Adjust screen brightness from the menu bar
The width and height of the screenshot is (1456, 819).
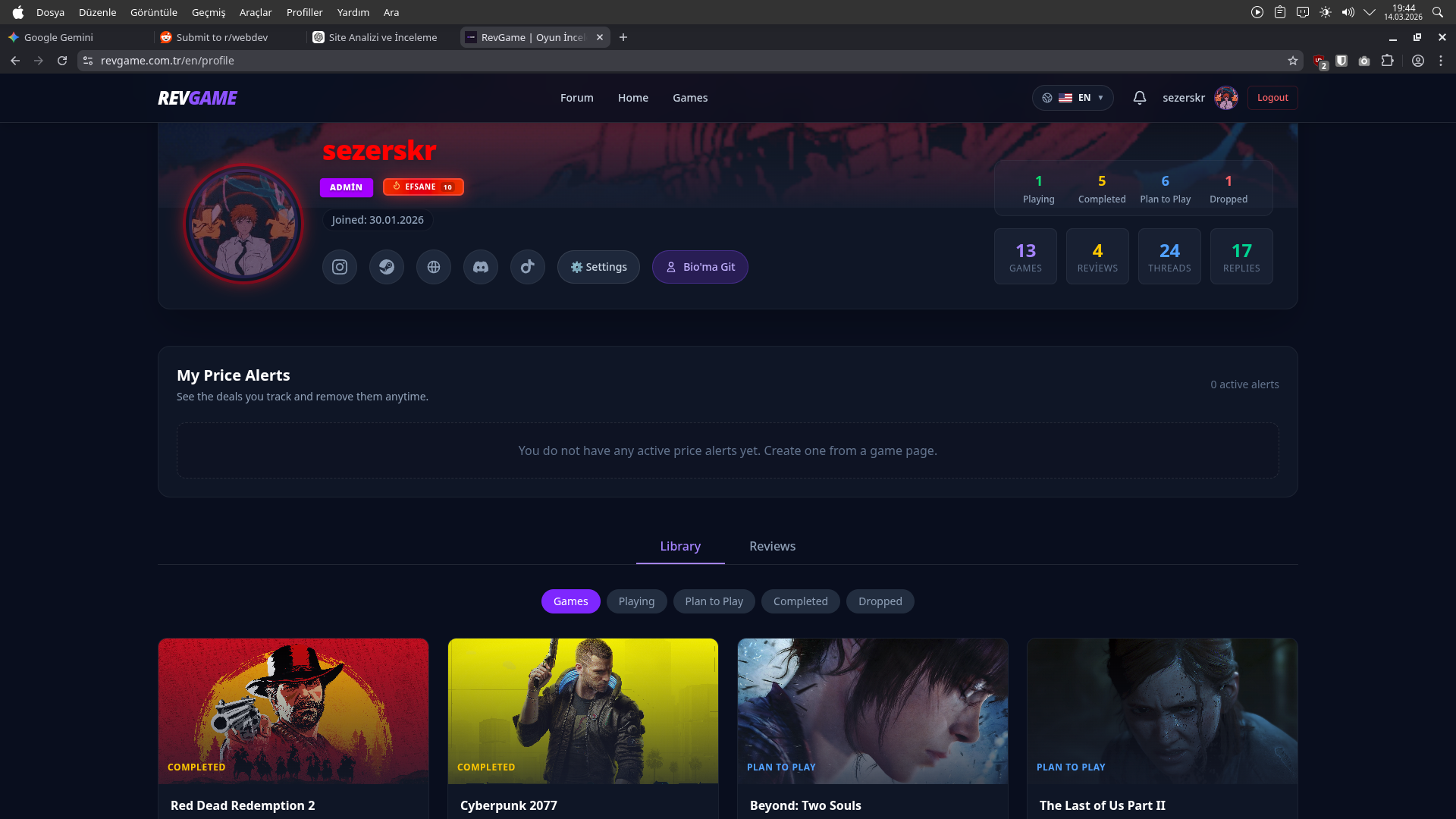[1326, 12]
